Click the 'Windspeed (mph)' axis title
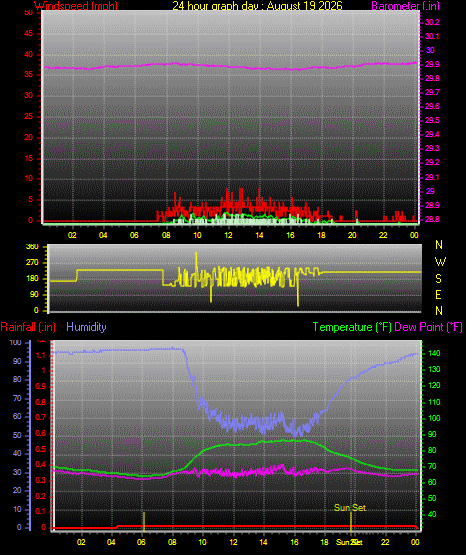The image size is (466, 555). (76, 6)
